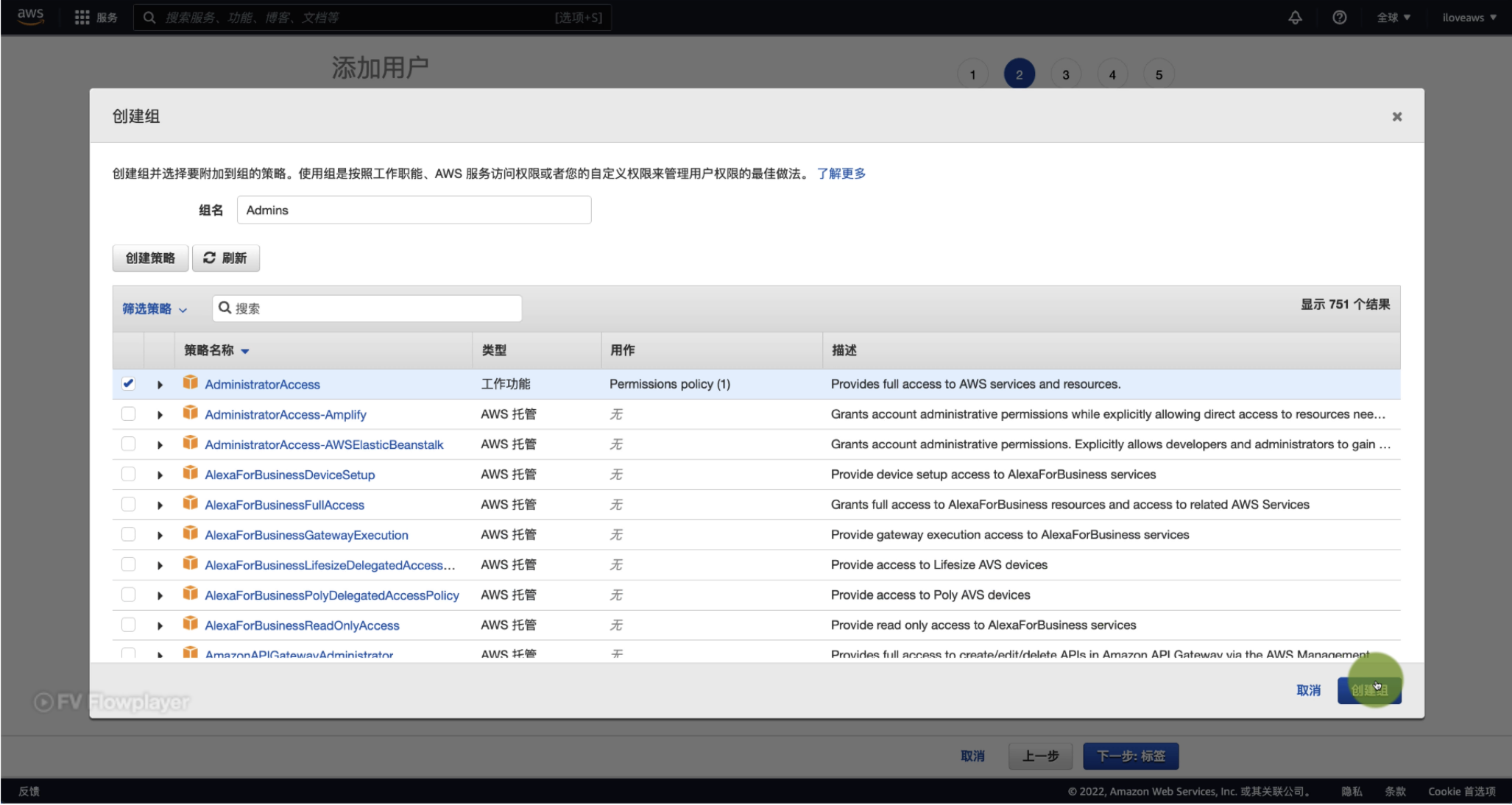Click the AlexaForBusinessReadOnlyAccess cube icon

coord(190,624)
